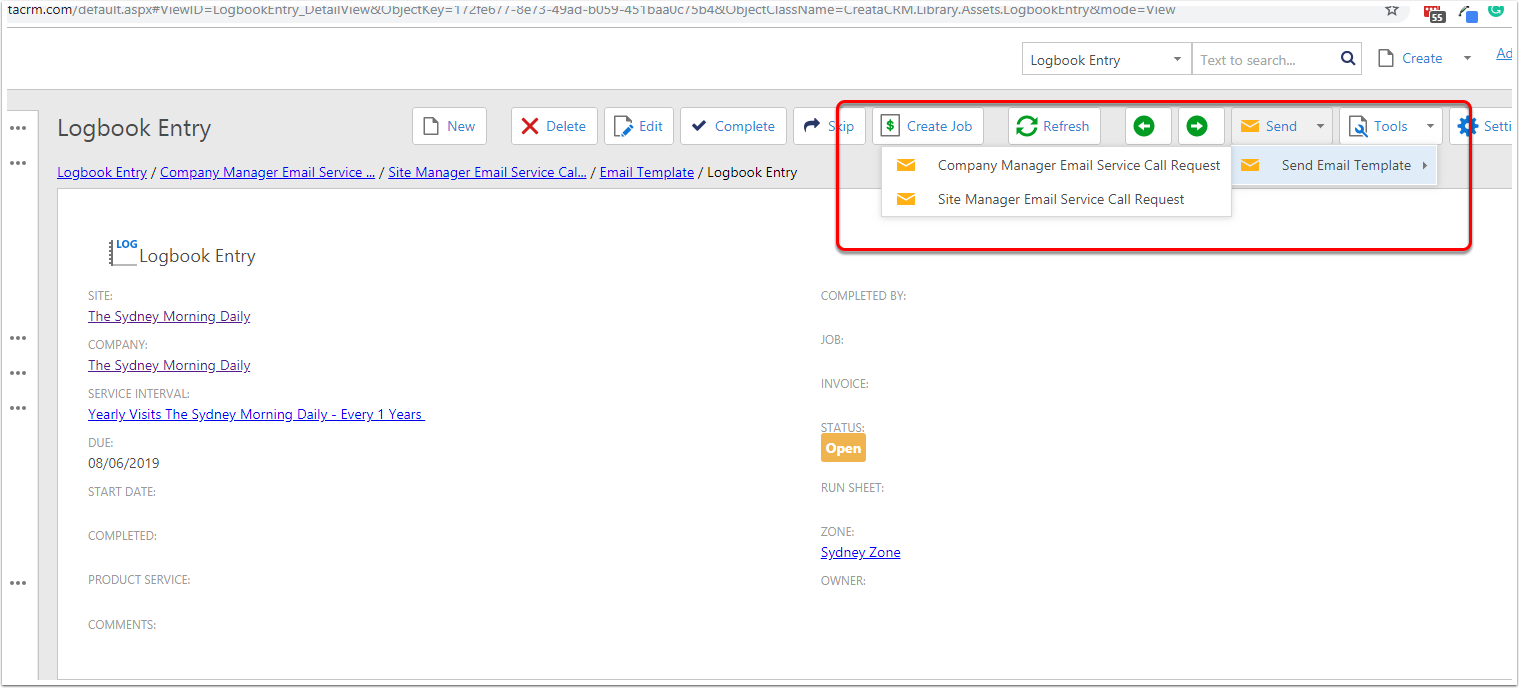Go to previous record with green left arrow

[x=1144, y=126]
